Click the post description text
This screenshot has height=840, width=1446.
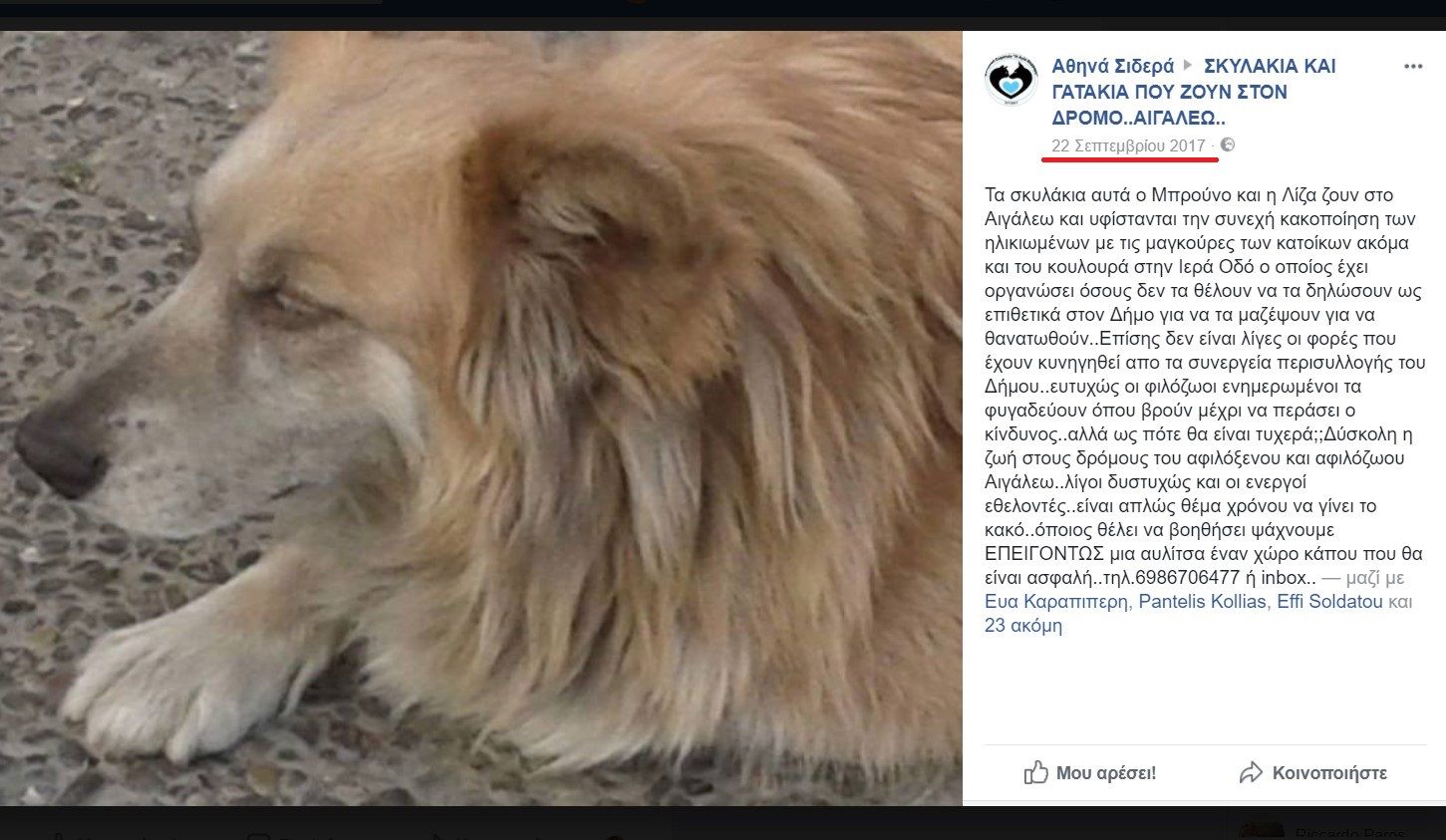coord(1205,386)
